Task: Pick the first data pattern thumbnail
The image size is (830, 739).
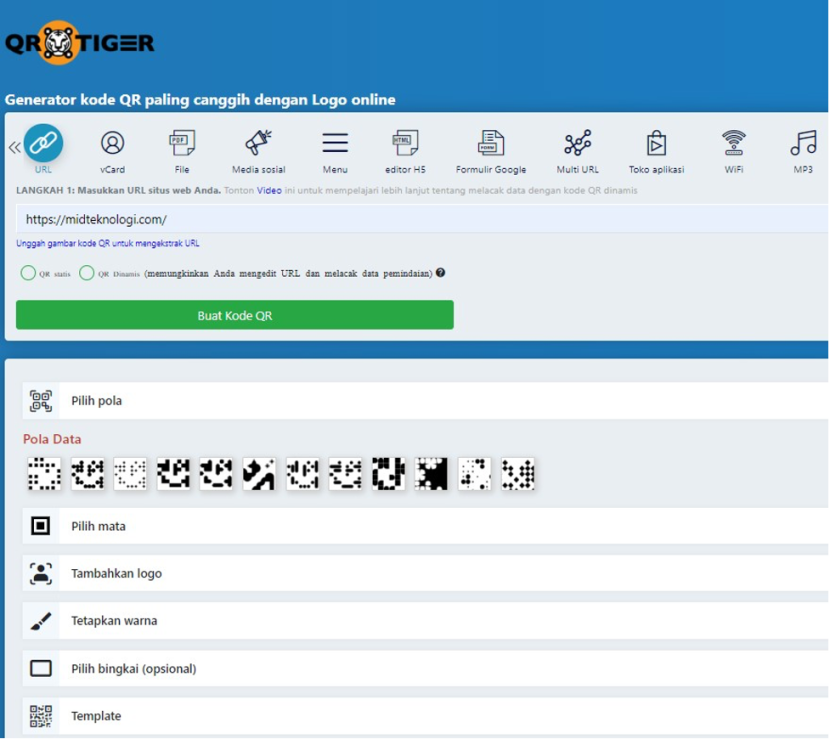Action: (x=44, y=474)
